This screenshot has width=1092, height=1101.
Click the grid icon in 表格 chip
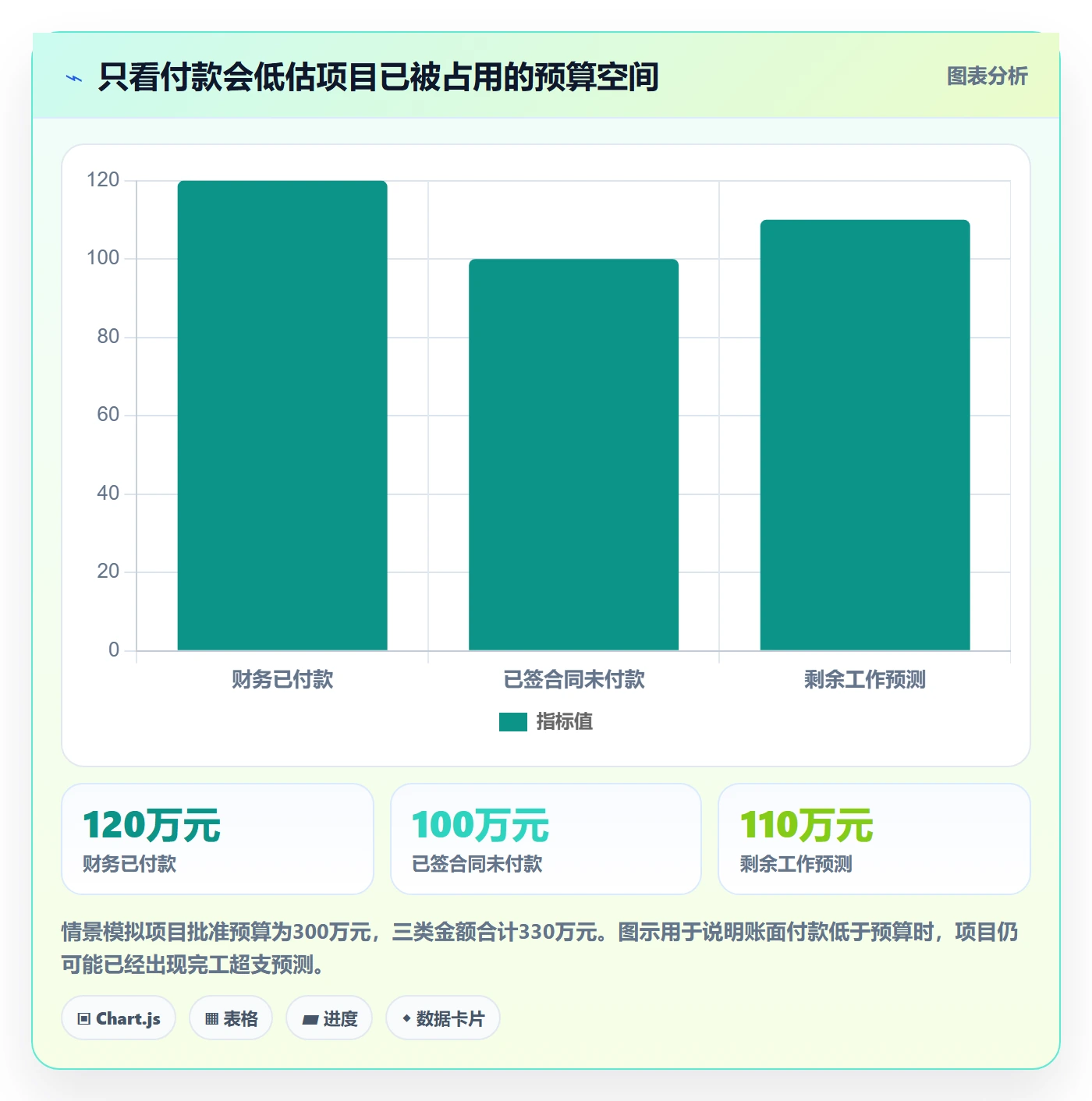tap(211, 1019)
